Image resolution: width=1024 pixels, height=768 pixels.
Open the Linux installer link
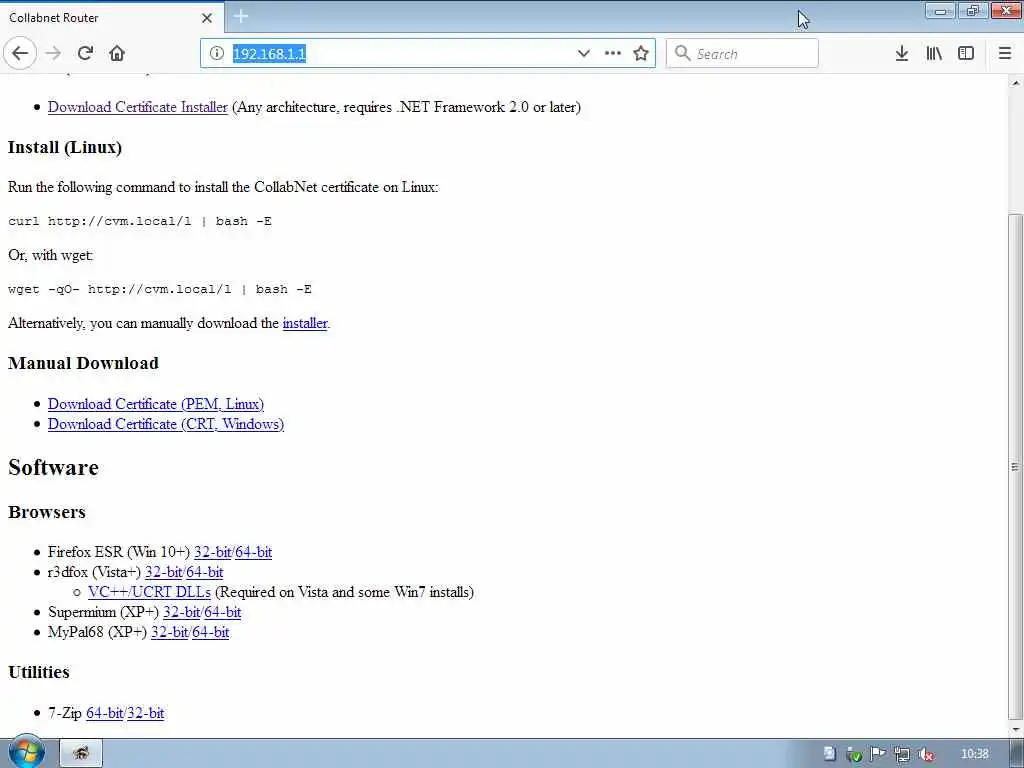[305, 323]
